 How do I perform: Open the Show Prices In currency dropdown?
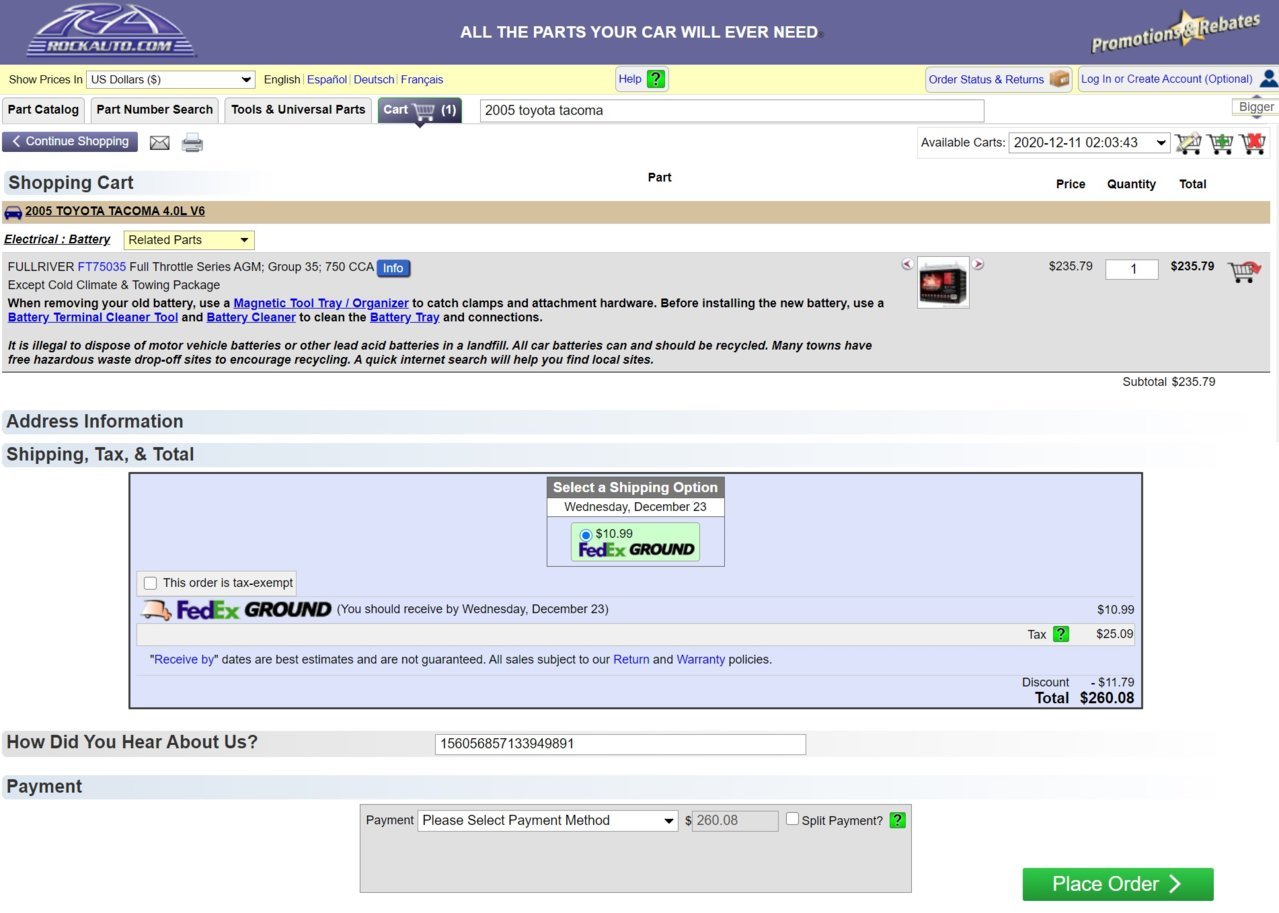pos(170,79)
